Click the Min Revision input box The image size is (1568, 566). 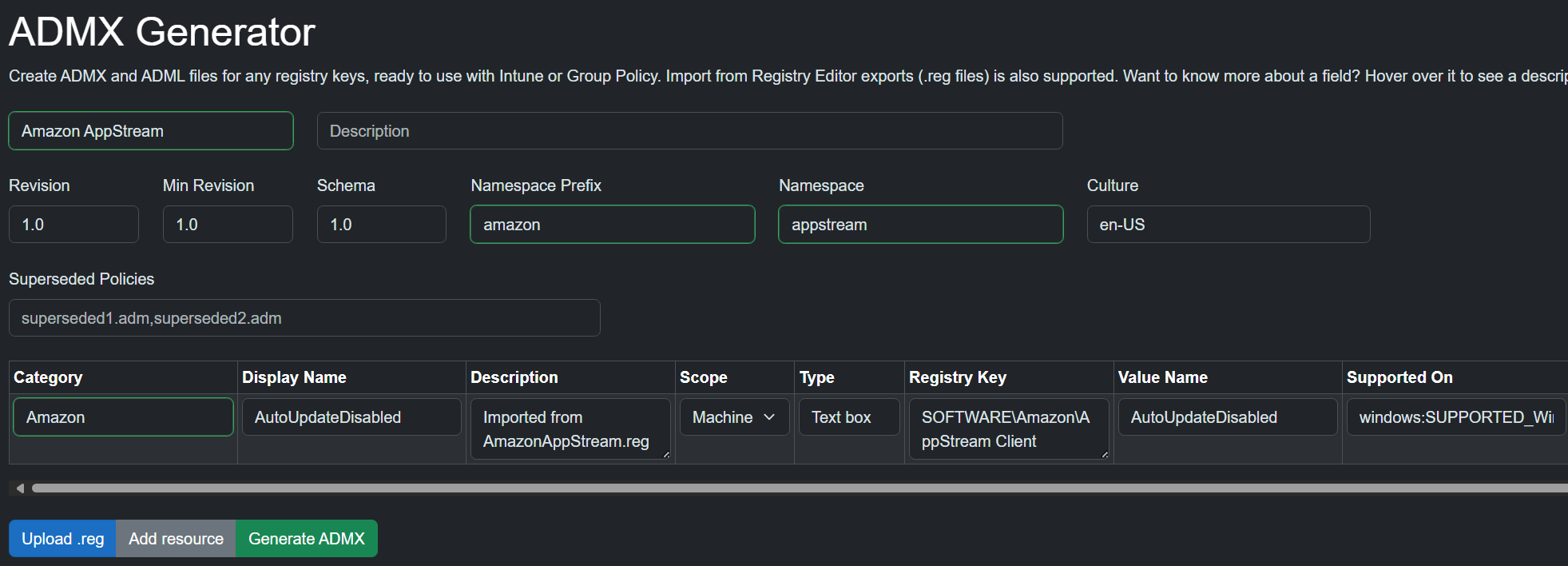(228, 225)
